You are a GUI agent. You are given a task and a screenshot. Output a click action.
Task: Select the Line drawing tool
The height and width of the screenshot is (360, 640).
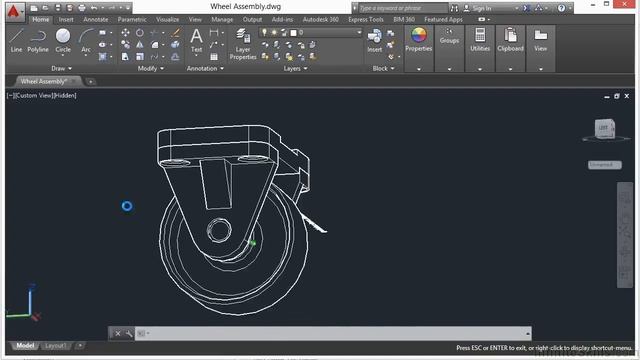(16, 40)
